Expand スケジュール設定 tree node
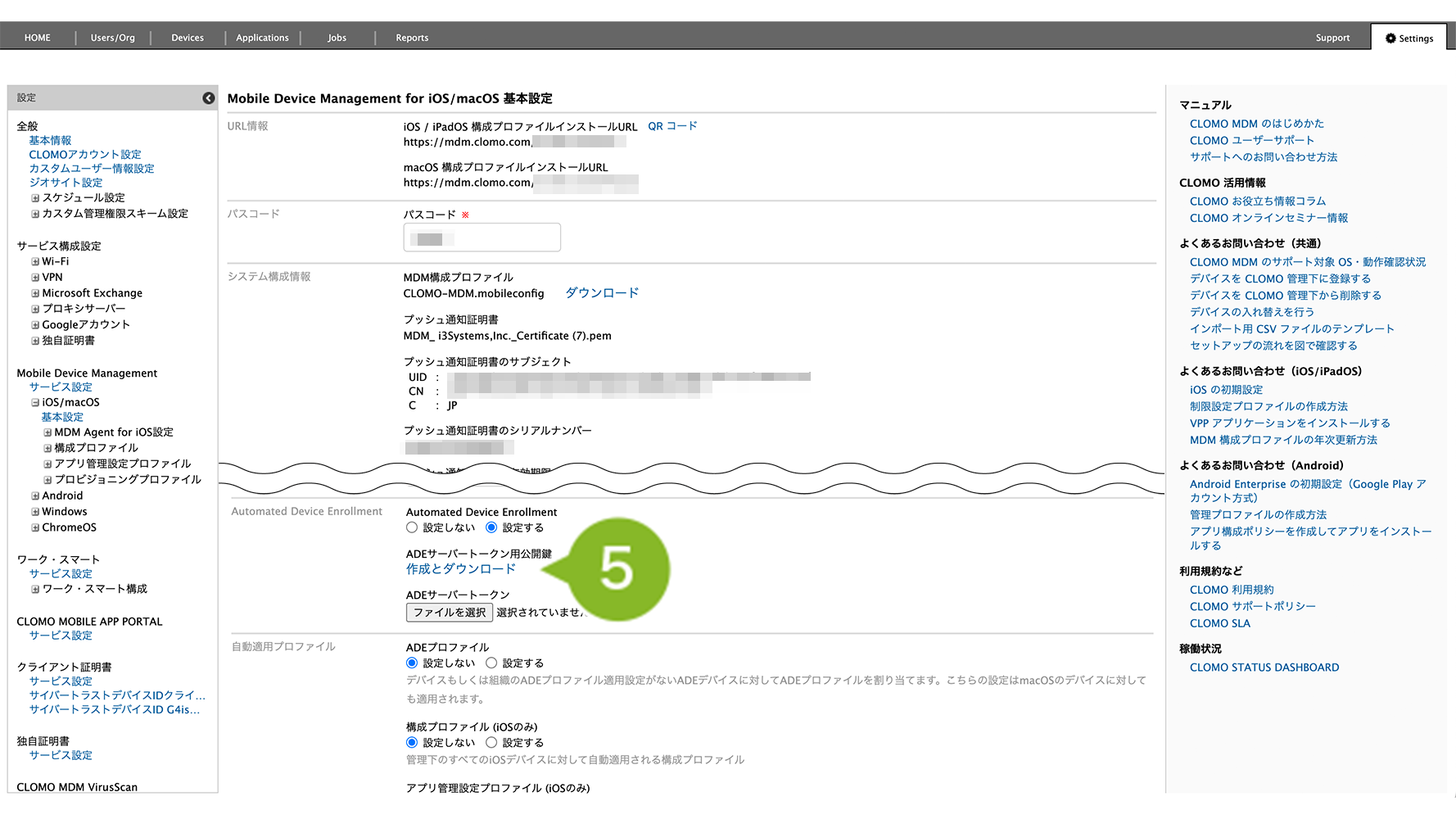Image resolution: width=1456 pixels, height=819 pixels. [35, 198]
